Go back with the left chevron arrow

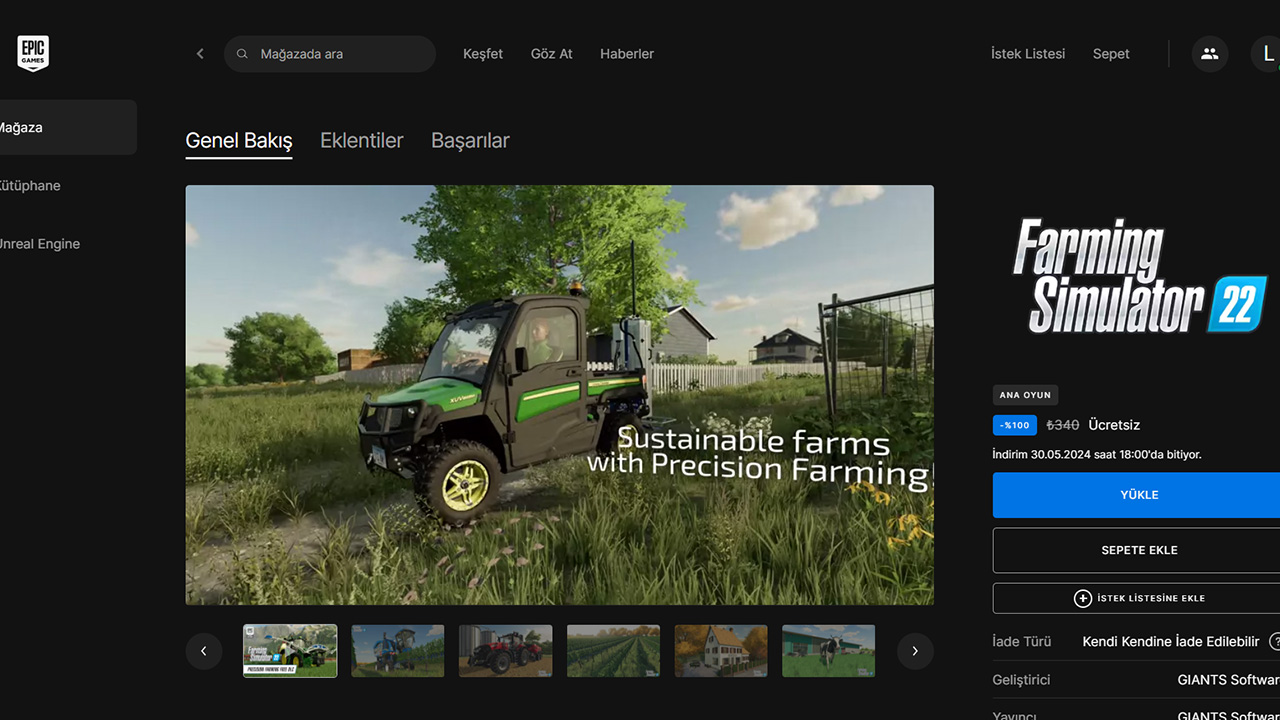click(x=200, y=54)
